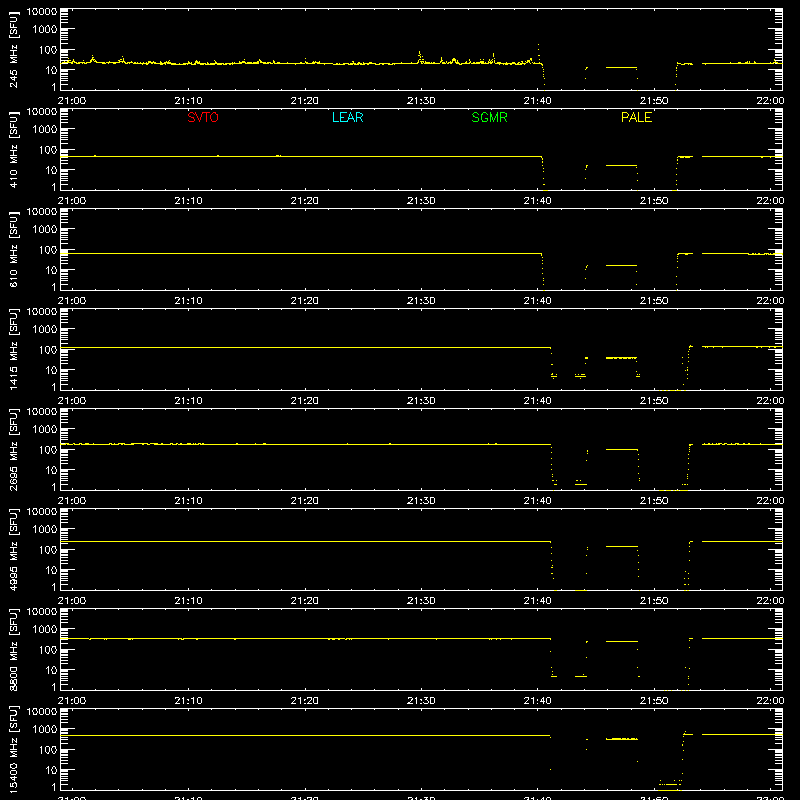This screenshot has width=800, height=800.
Task: Select the 1415 MHz [SFU] axis label
Action: point(14,350)
